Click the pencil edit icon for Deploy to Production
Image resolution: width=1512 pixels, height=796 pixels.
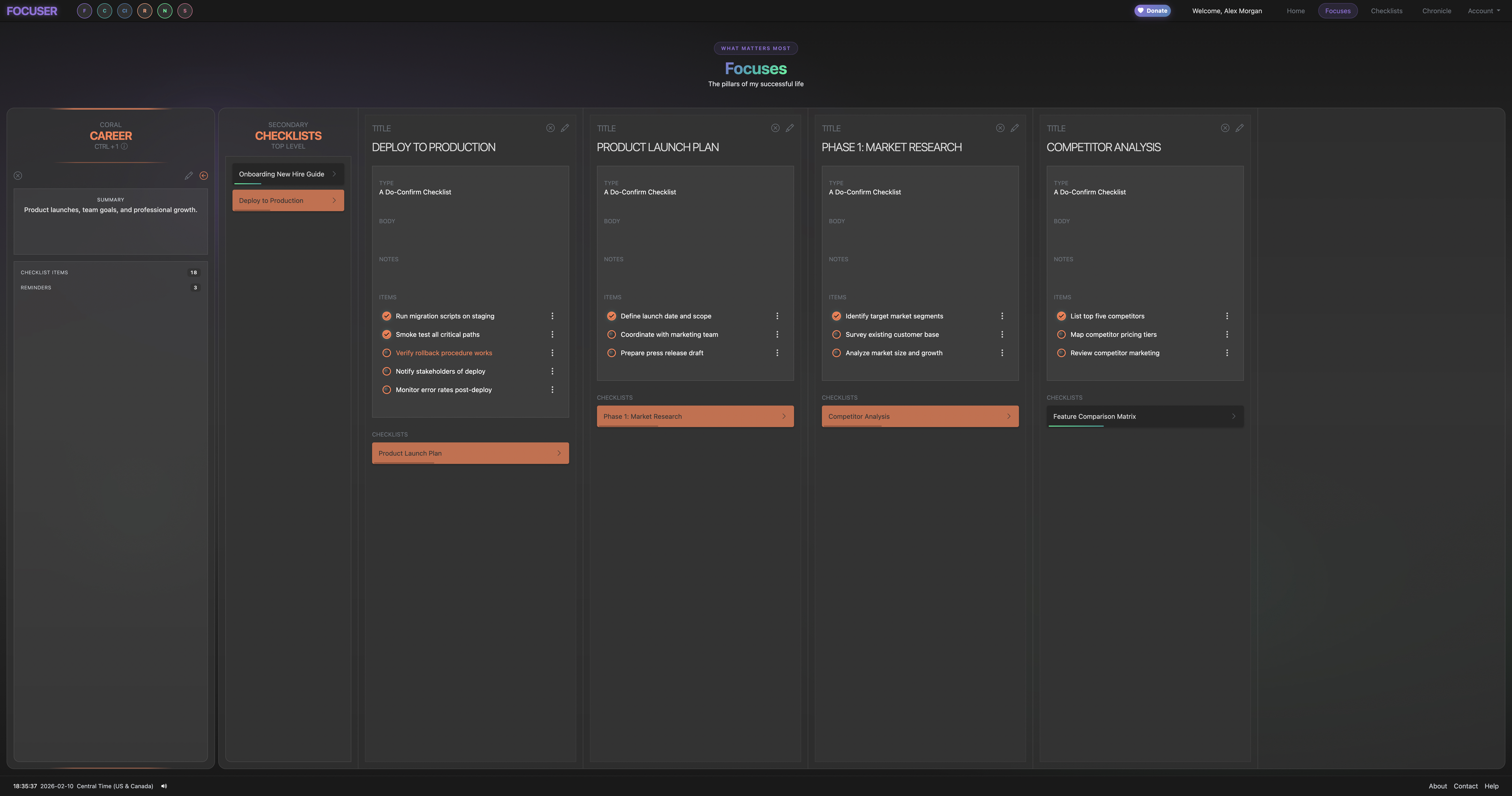pos(565,128)
